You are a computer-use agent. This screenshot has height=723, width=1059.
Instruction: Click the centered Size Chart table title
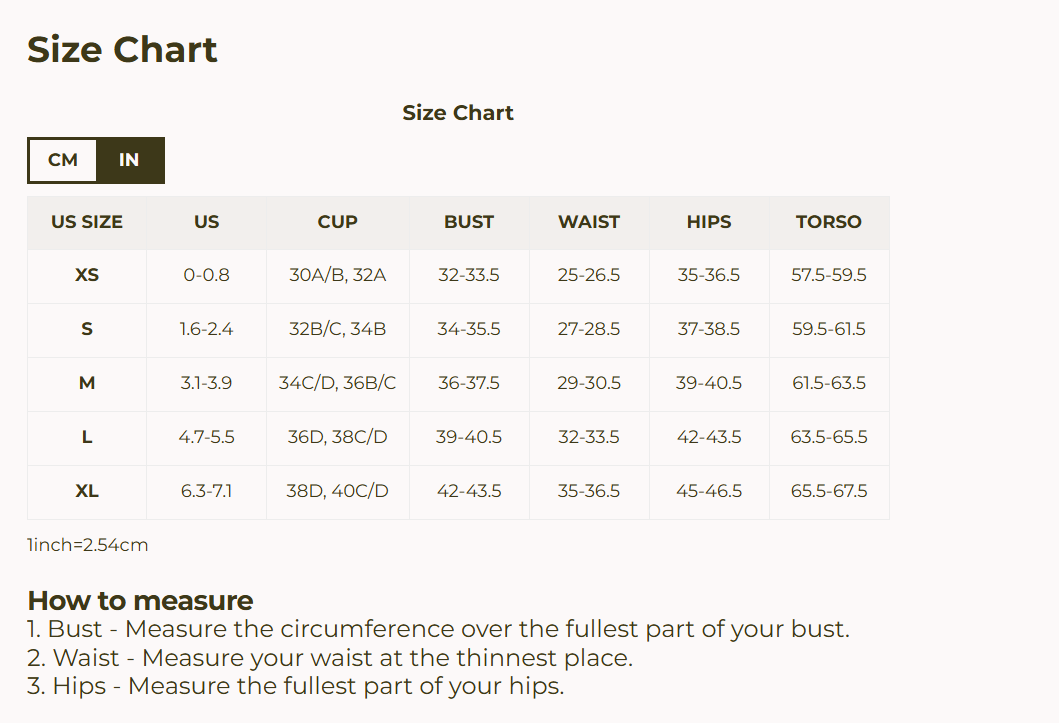458,113
